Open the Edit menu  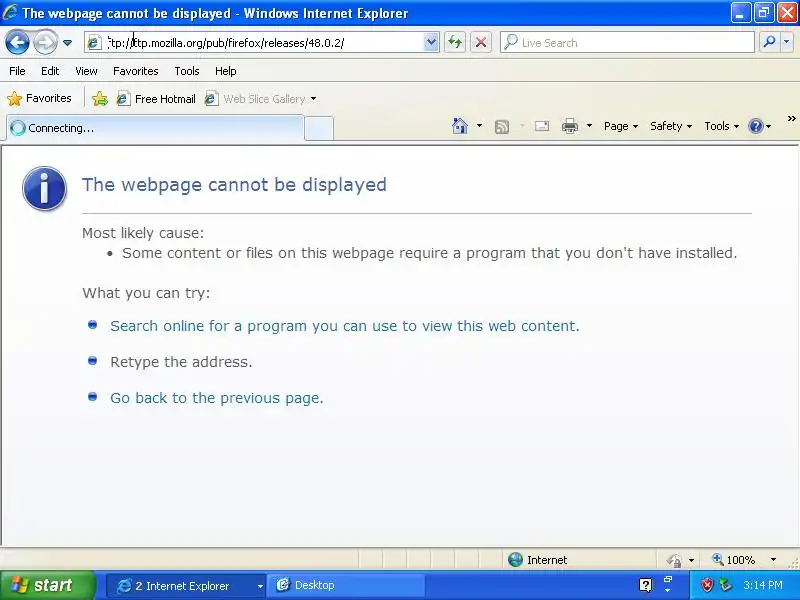pos(50,71)
